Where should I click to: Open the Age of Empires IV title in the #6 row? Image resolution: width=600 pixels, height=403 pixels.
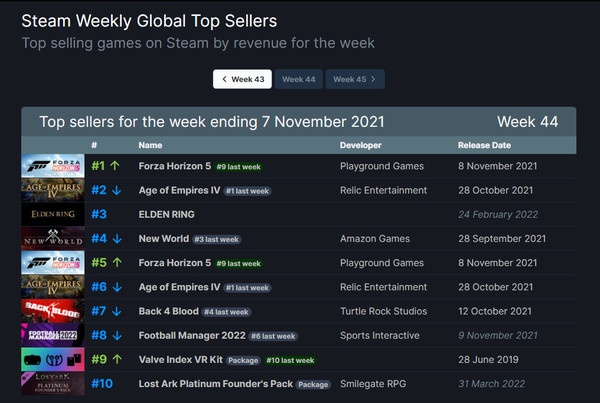click(179, 287)
